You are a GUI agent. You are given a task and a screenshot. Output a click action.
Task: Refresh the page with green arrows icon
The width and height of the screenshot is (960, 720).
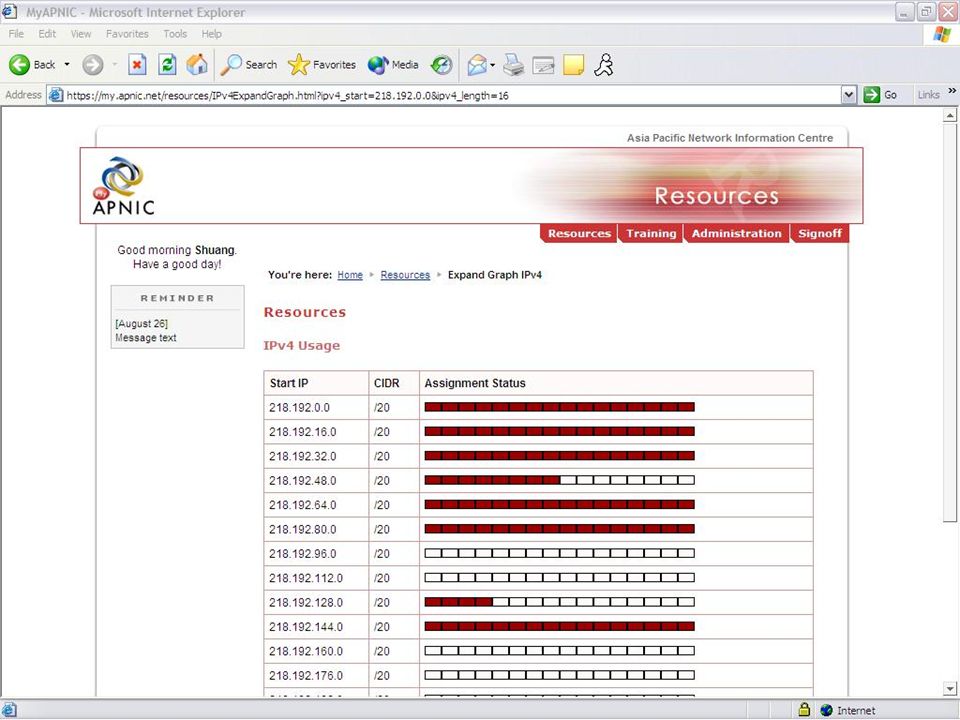tap(167, 64)
